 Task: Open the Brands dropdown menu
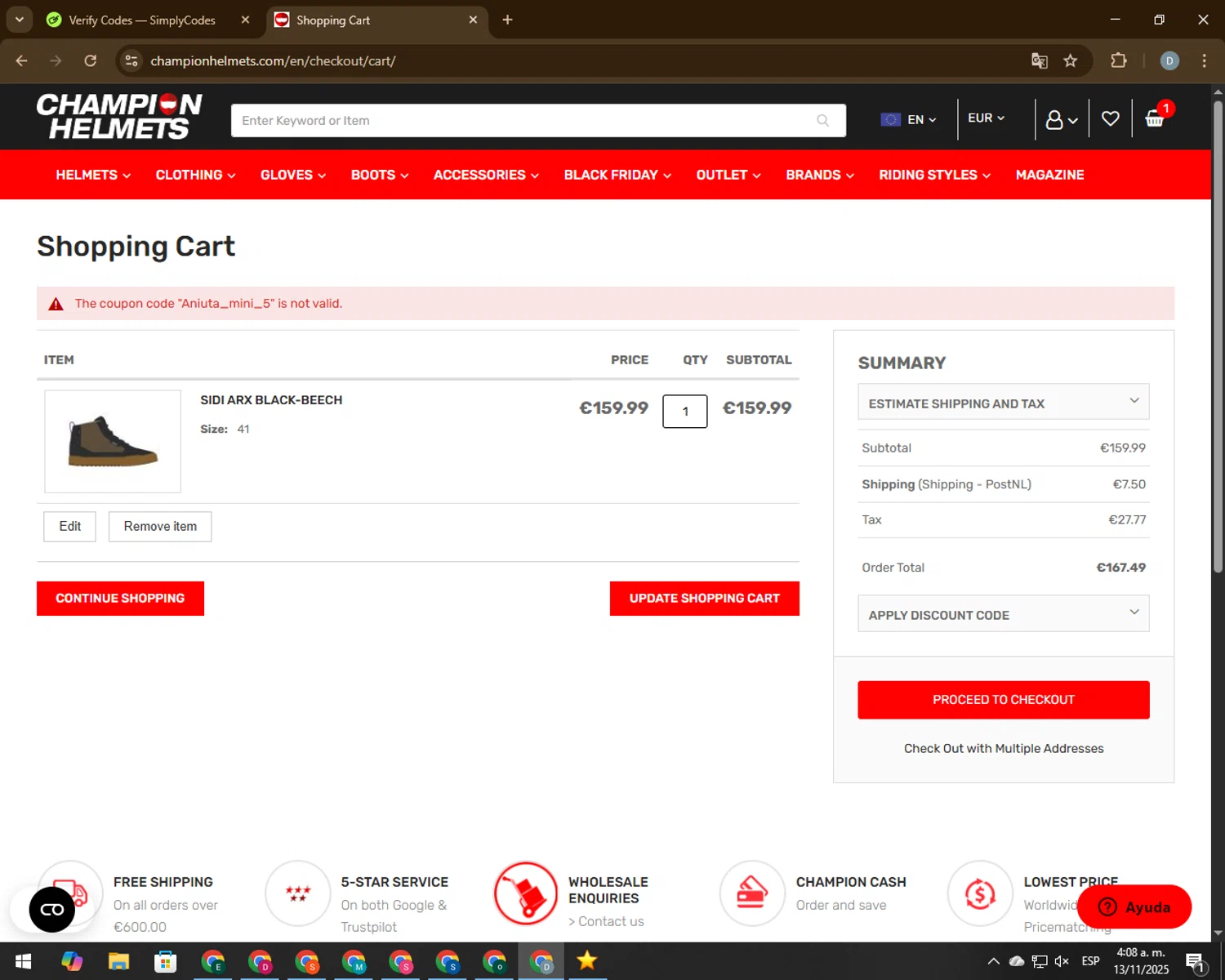[x=820, y=175]
